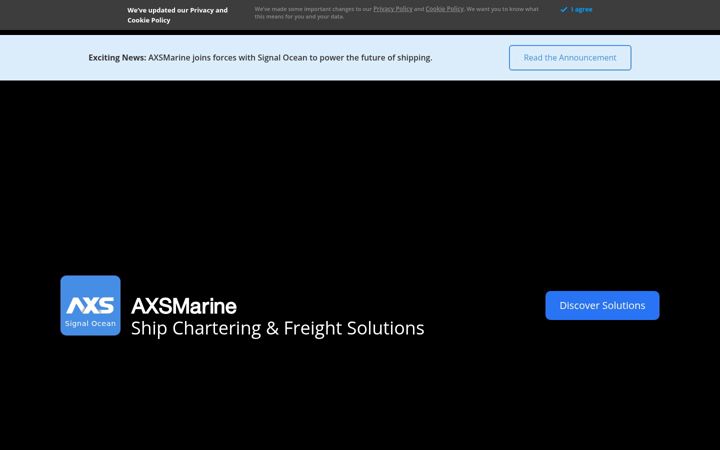The width and height of the screenshot is (720, 450).
Task: Click the 'Exciting News' announcement text
Action: 260,58
